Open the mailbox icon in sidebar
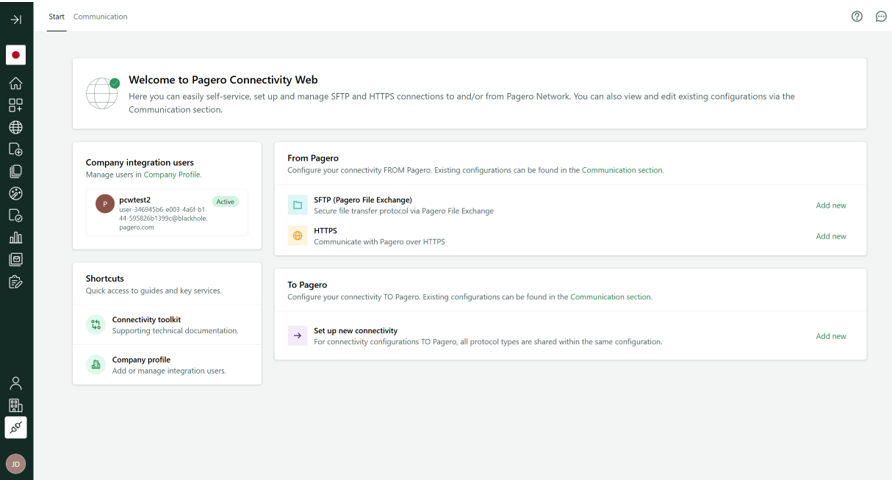892x481 pixels. (16, 260)
